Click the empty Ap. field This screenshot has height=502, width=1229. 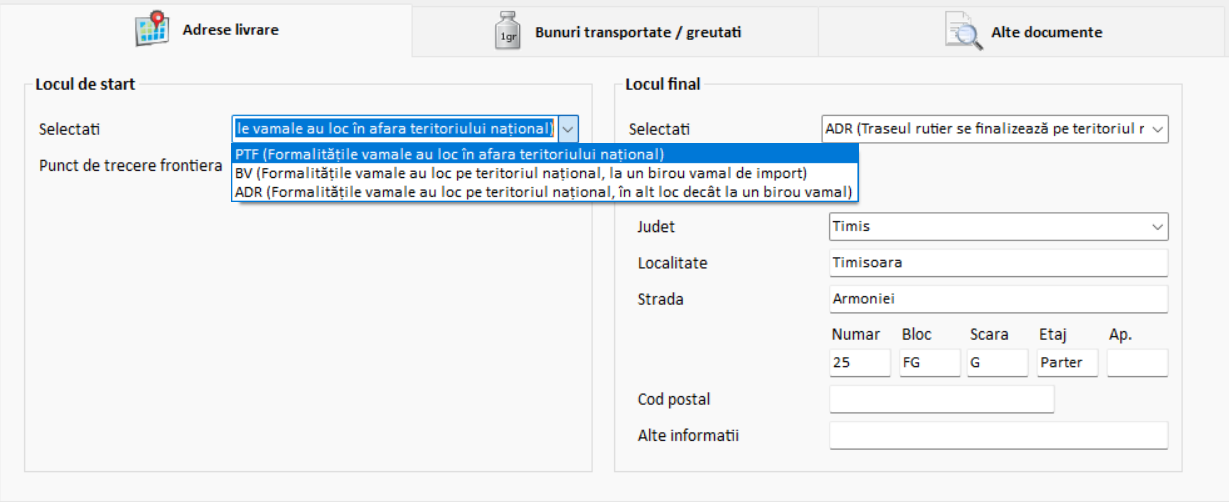1137,363
